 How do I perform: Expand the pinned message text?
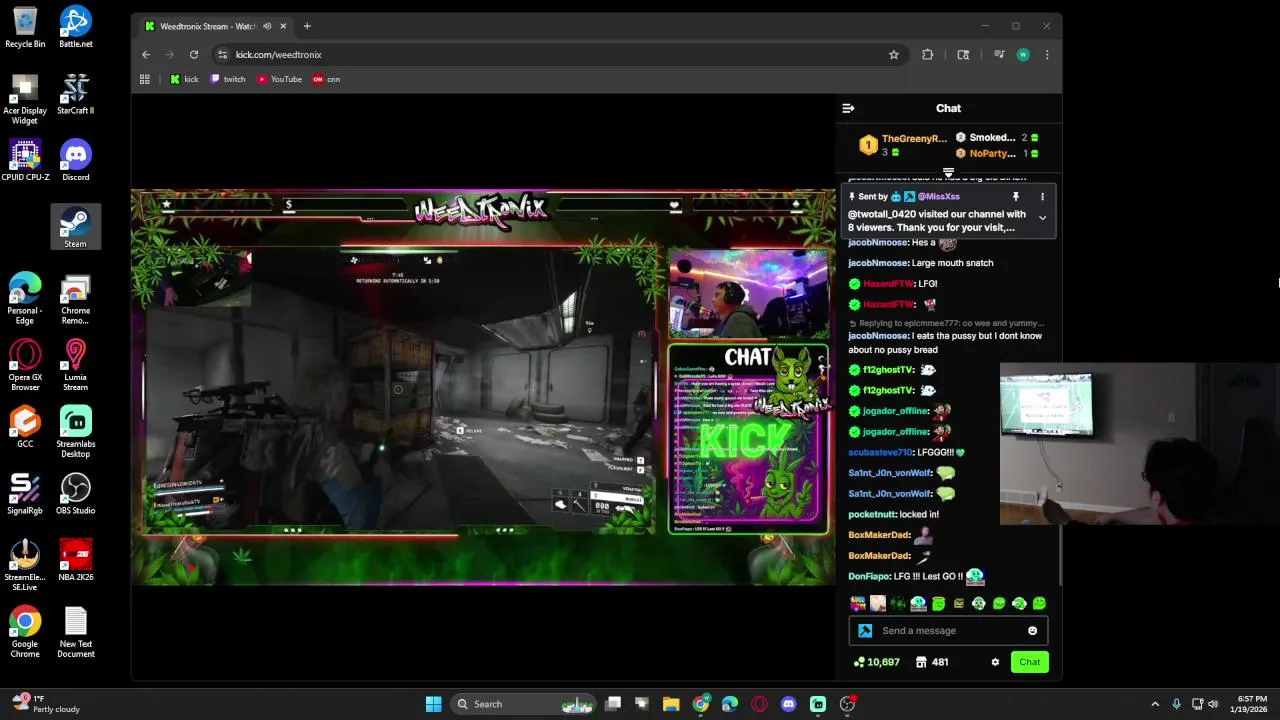(x=1042, y=218)
